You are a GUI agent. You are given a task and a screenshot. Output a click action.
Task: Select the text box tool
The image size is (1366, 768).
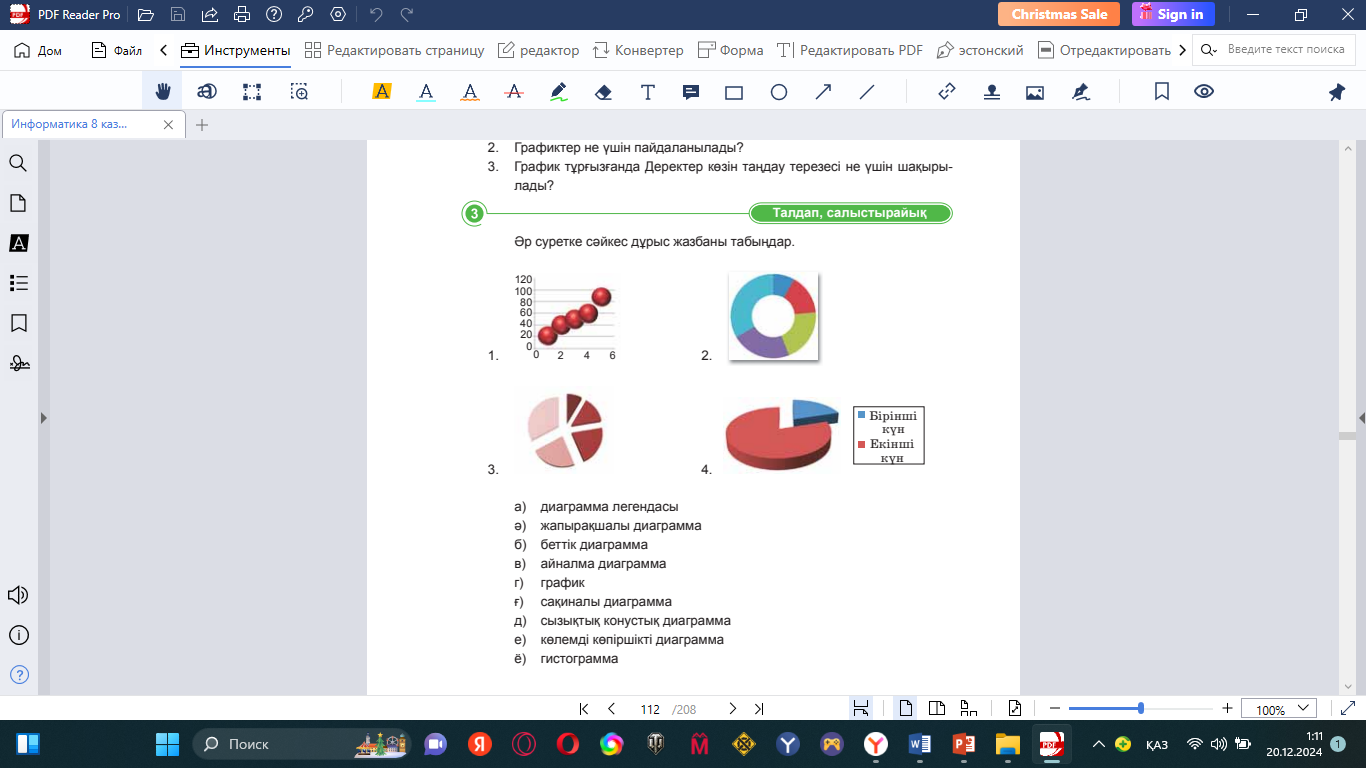pyautogui.click(x=648, y=92)
